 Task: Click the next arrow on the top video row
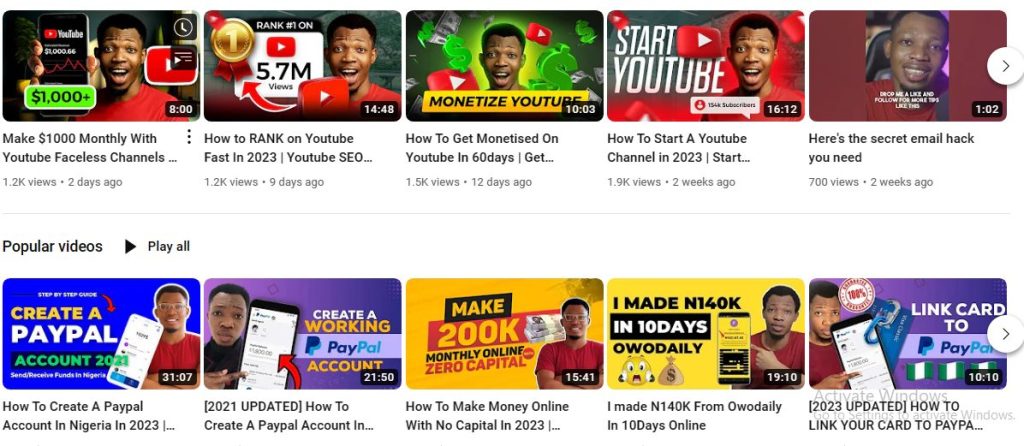coord(1005,66)
